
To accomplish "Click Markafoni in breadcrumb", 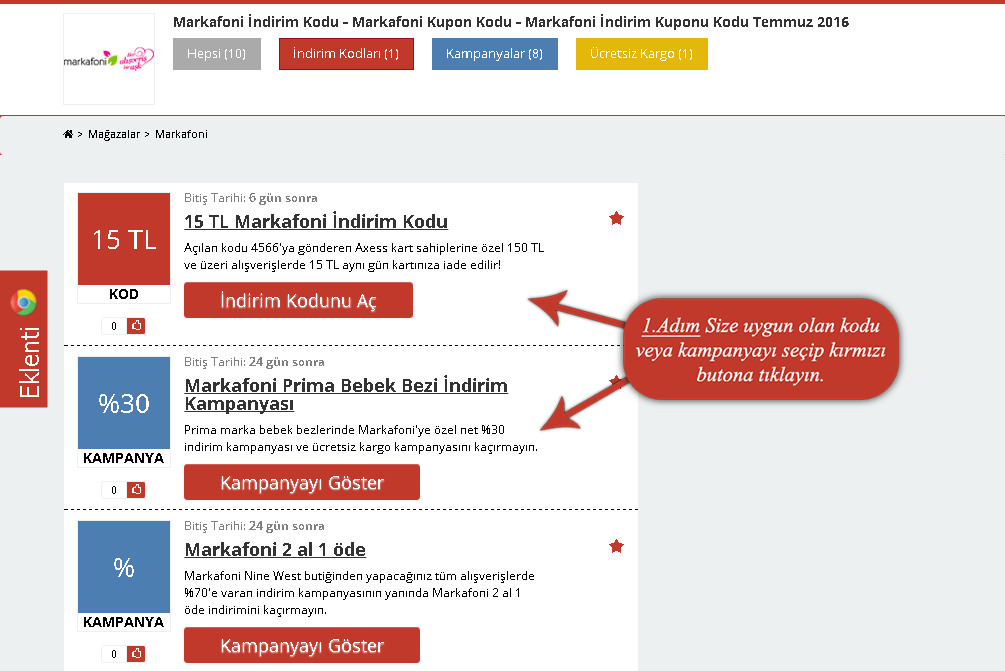I will (x=181, y=134).
